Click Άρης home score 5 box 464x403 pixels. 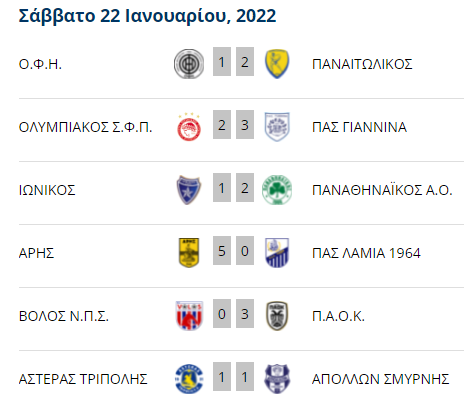[222, 251]
